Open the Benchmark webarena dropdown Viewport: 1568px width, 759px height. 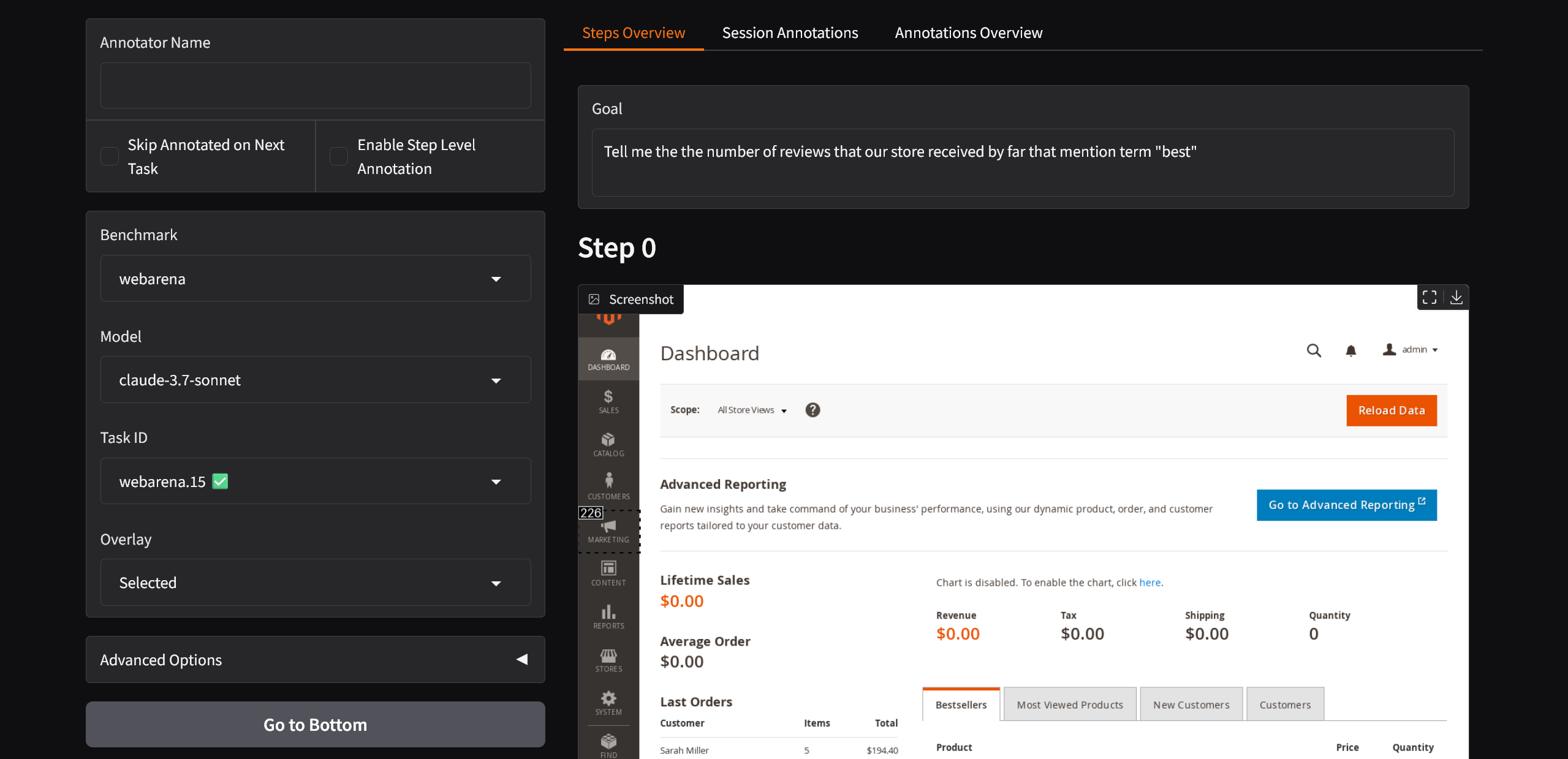click(315, 279)
